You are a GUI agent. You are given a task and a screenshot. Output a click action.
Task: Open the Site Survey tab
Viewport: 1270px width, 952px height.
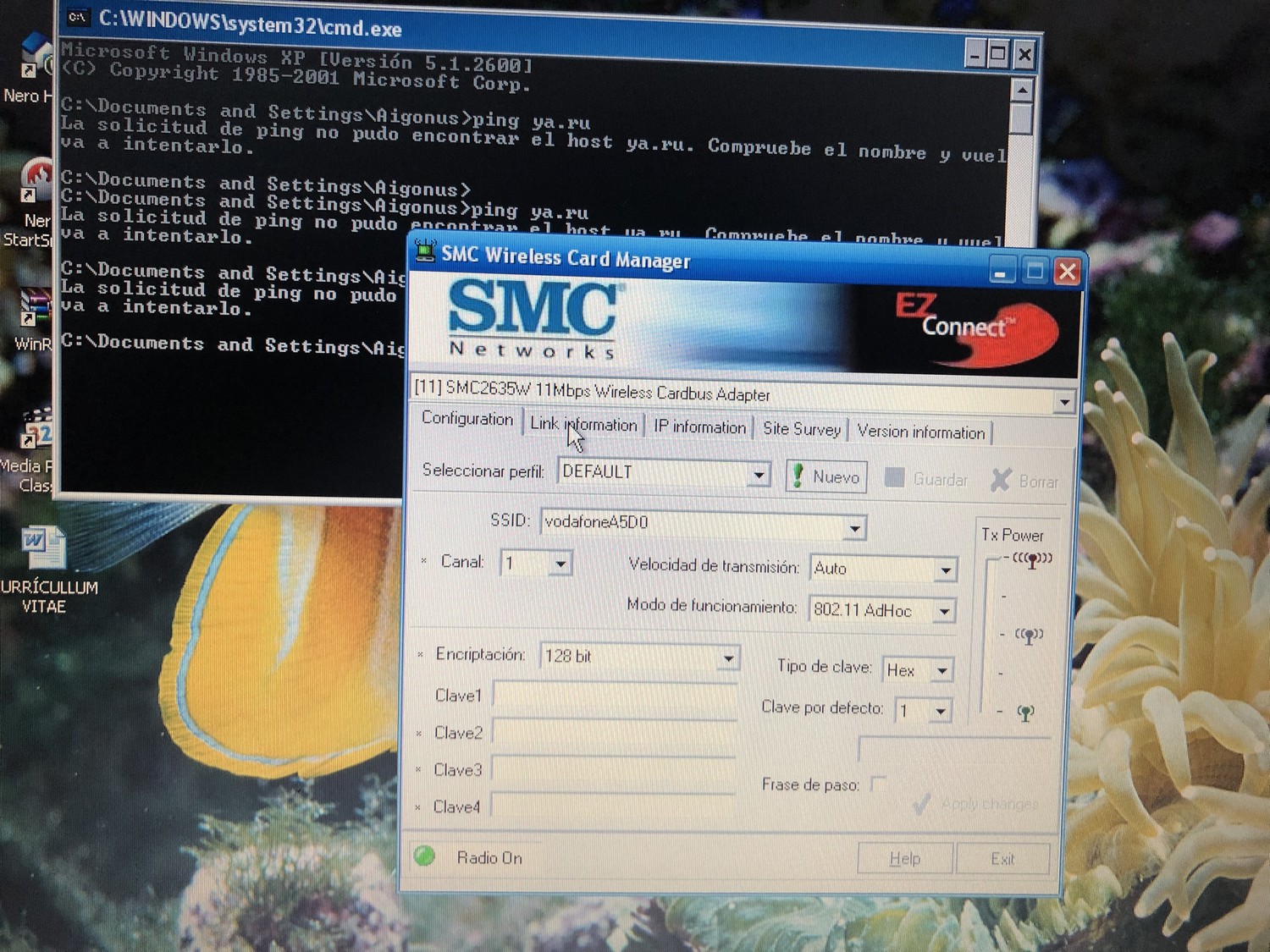coord(802,429)
